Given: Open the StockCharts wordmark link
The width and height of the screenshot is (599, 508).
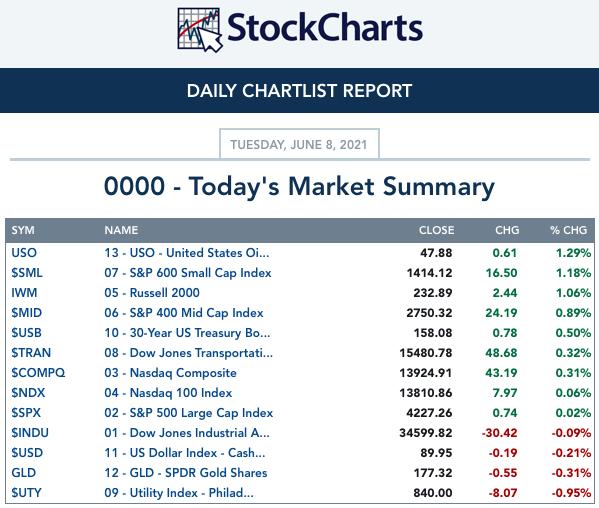Looking at the screenshot, I should click(x=325, y=28).
